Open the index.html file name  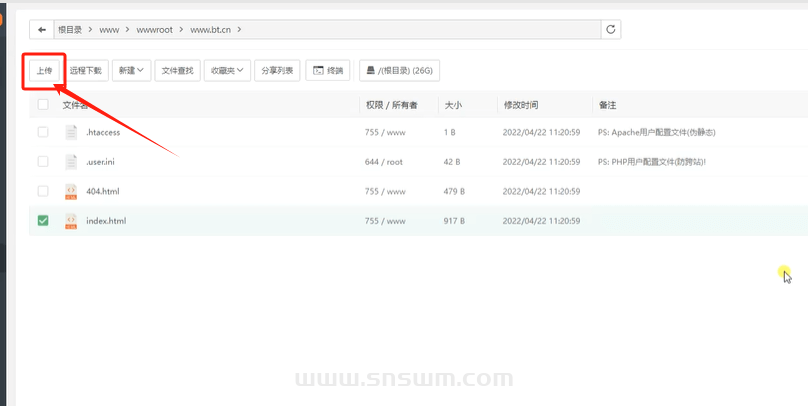tap(106, 221)
